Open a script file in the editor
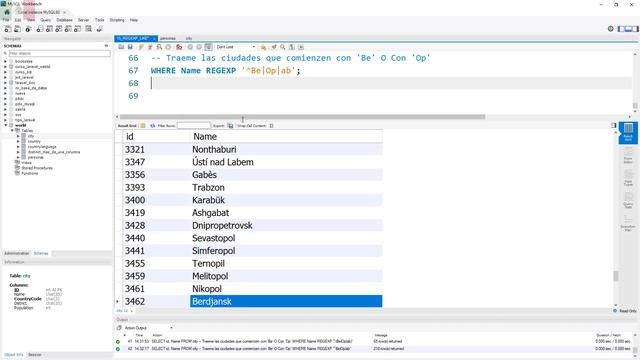 (121, 47)
